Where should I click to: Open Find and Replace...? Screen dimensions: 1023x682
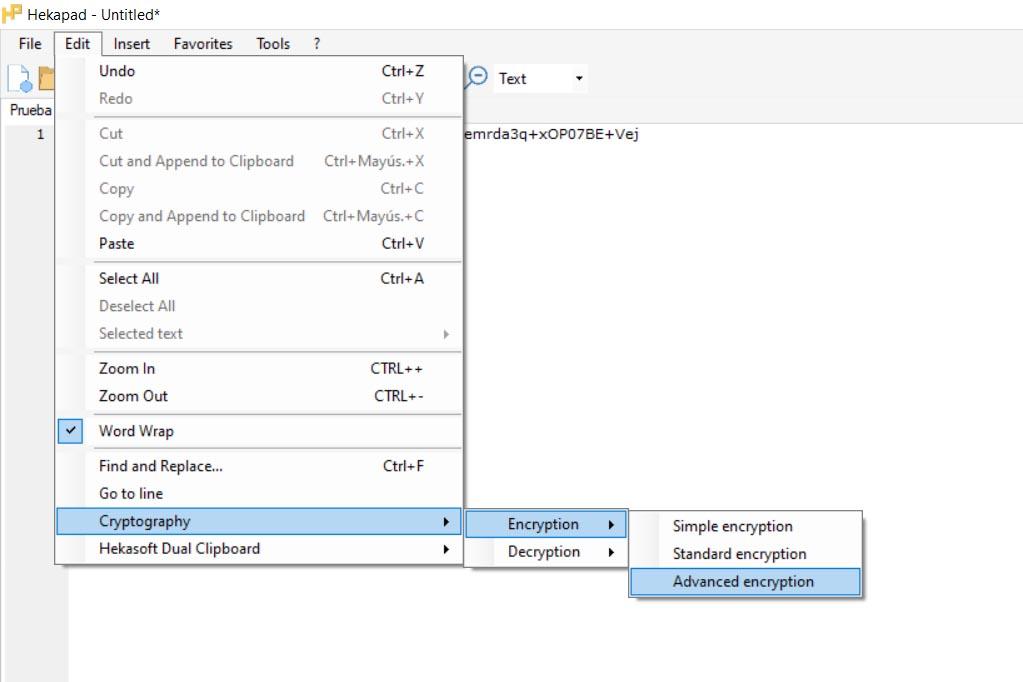pos(259,466)
